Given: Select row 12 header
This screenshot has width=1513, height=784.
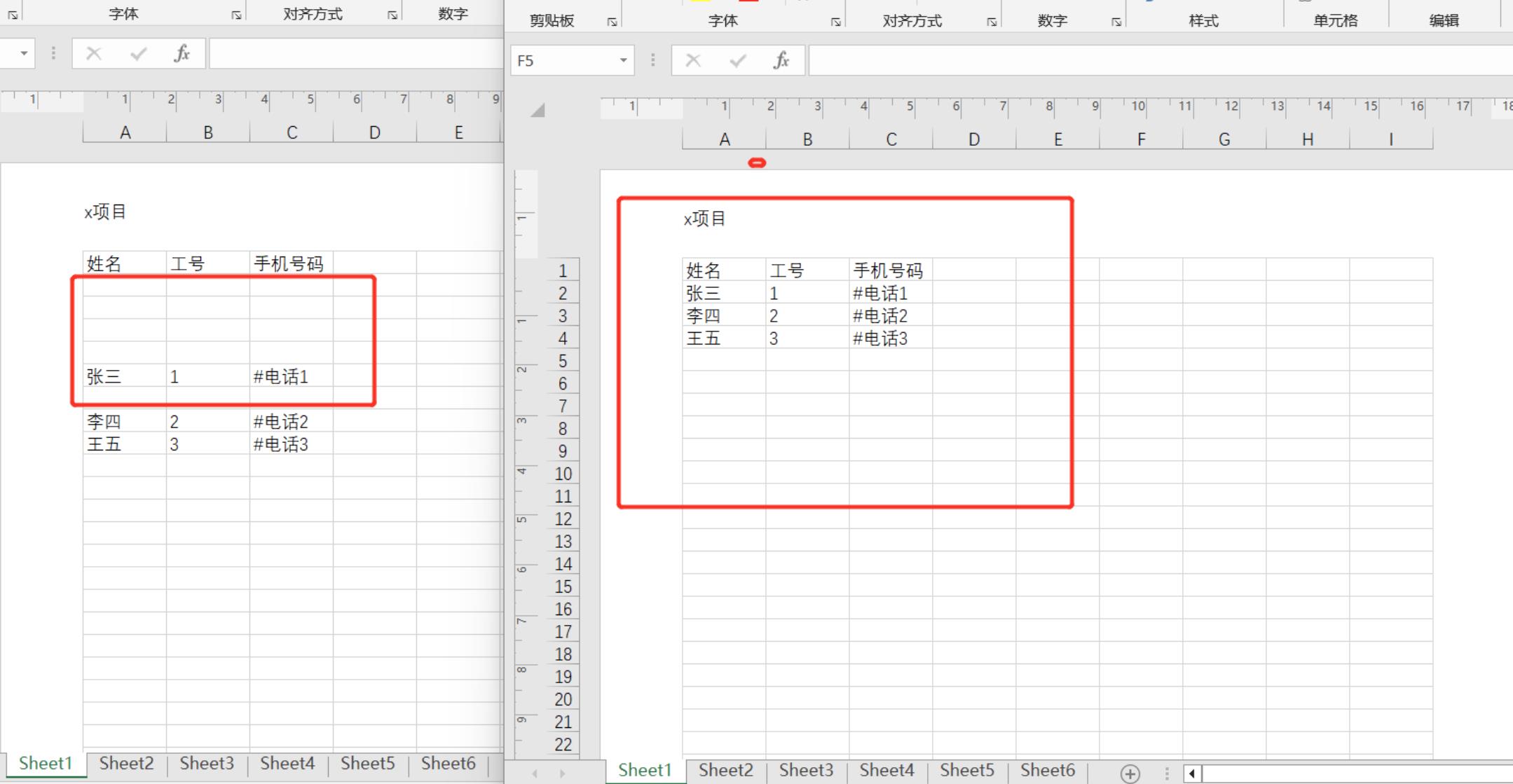Looking at the screenshot, I should [x=563, y=519].
